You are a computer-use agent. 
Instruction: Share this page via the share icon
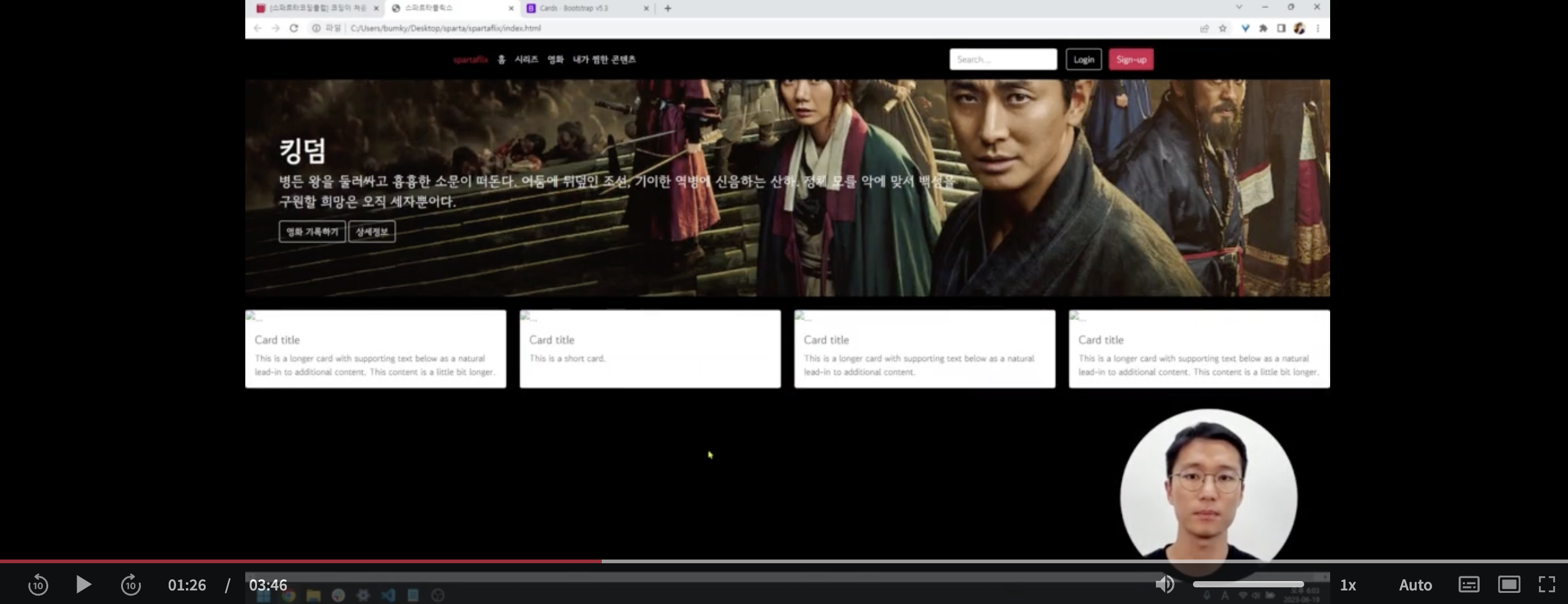point(1204,28)
